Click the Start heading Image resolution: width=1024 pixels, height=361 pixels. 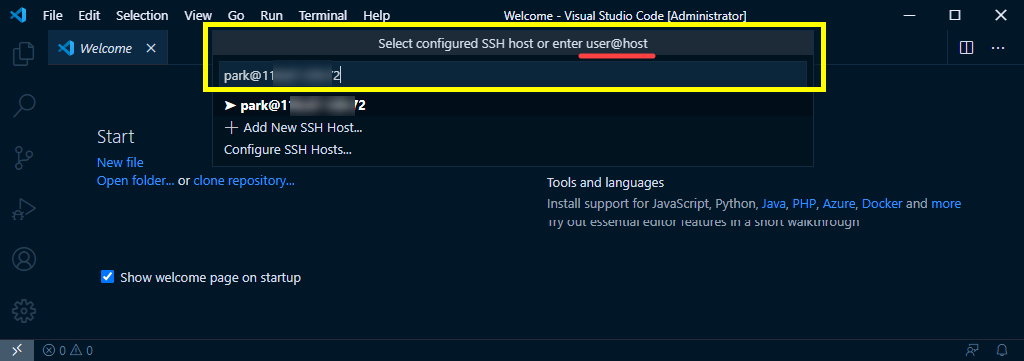[116, 136]
